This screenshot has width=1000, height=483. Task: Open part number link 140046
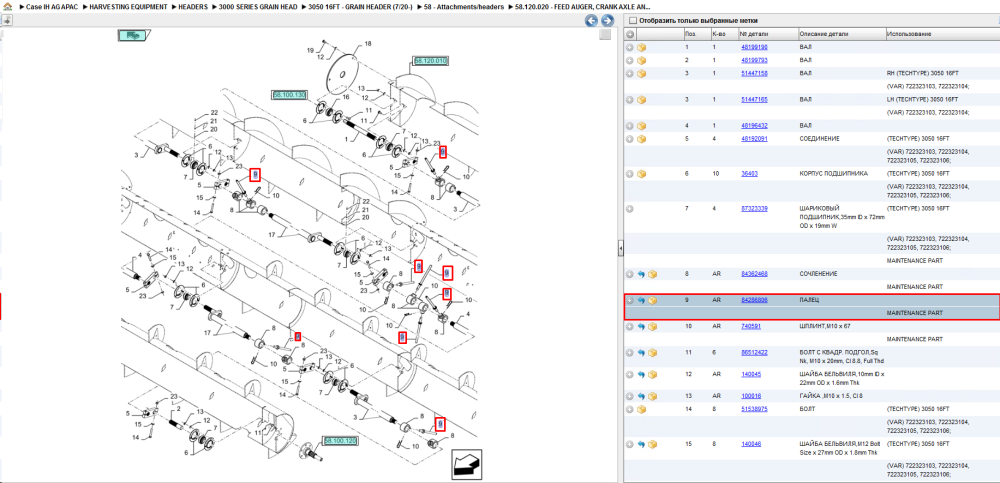tap(749, 443)
